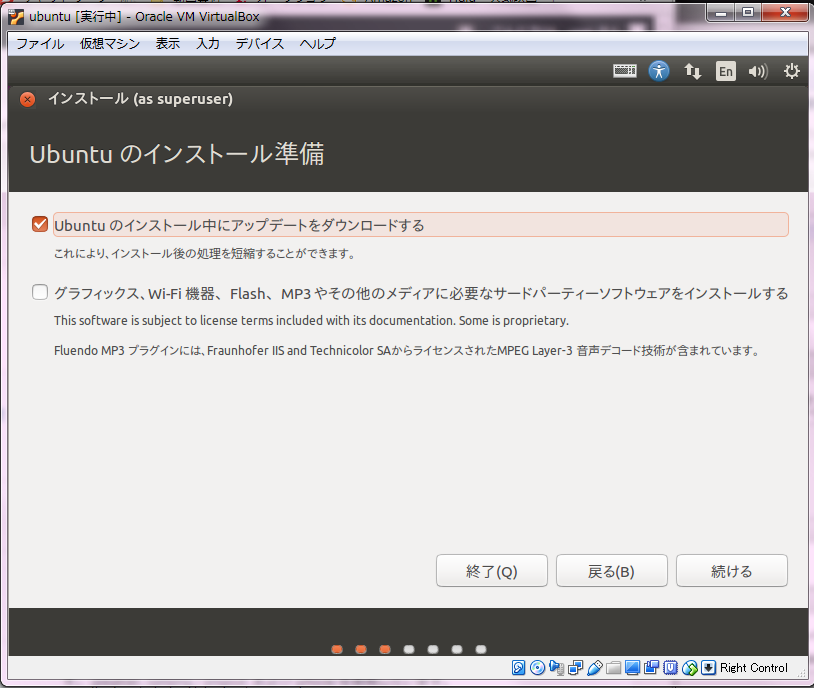Open the network connections indicator

[692, 71]
